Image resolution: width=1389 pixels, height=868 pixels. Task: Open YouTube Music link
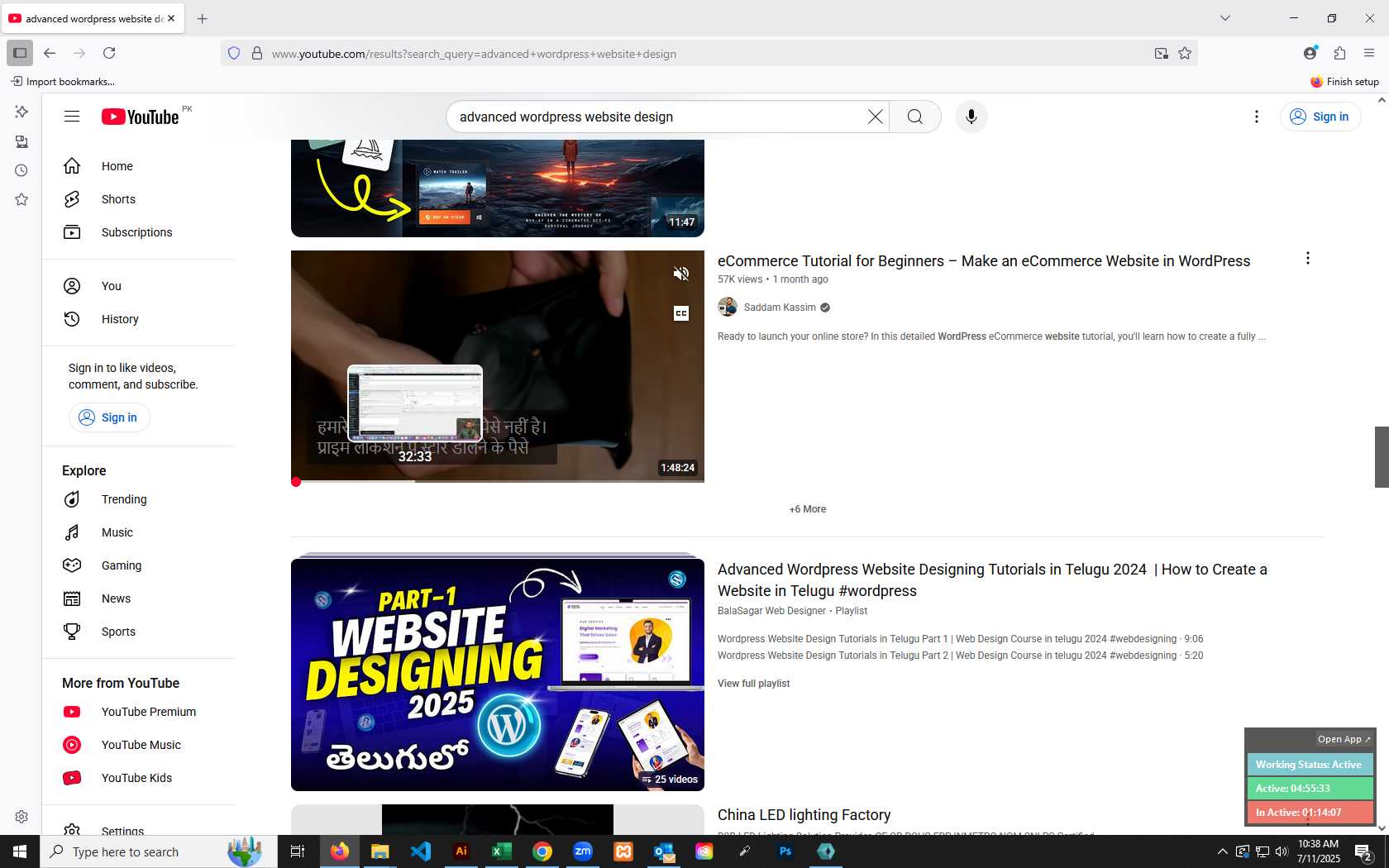point(139,745)
